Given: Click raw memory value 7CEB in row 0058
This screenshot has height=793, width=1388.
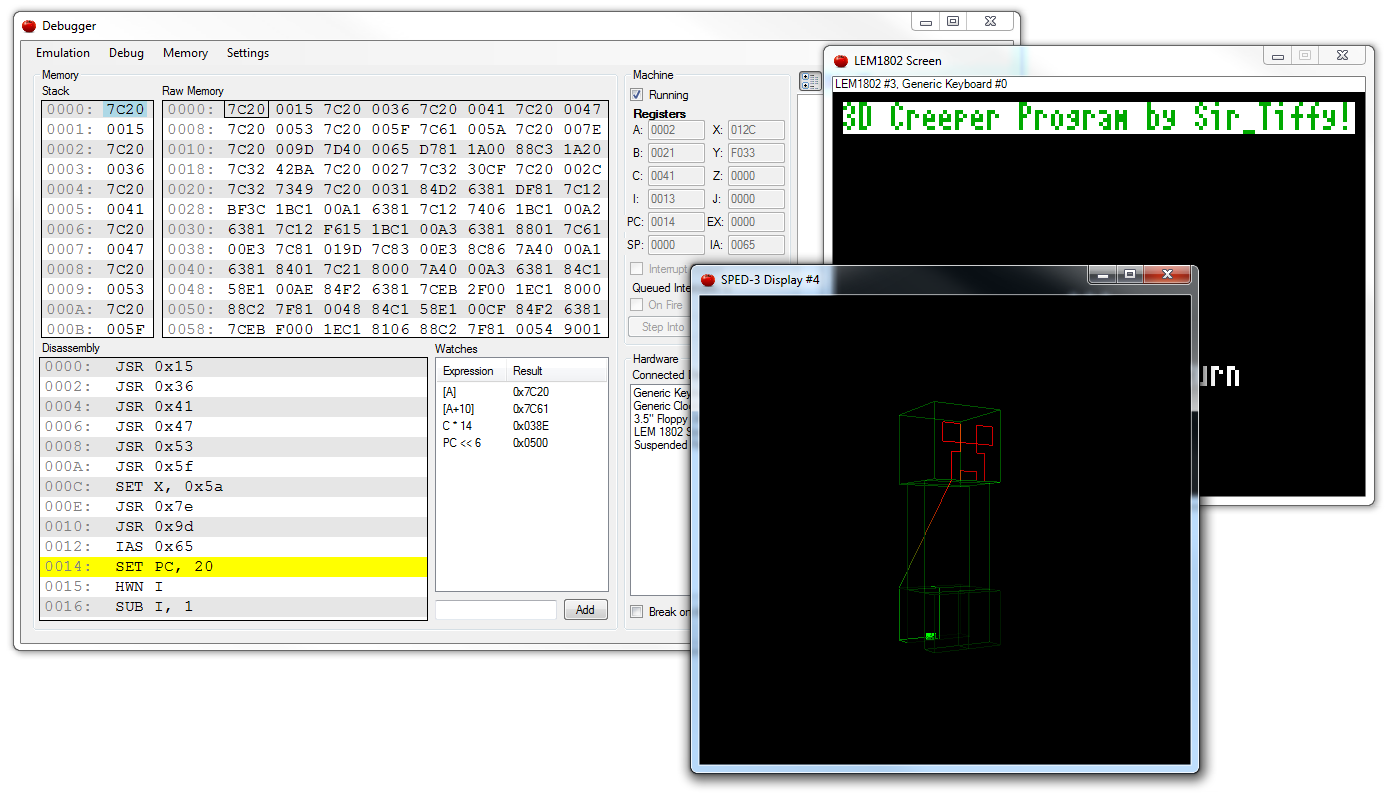Looking at the screenshot, I should pos(246,329).
